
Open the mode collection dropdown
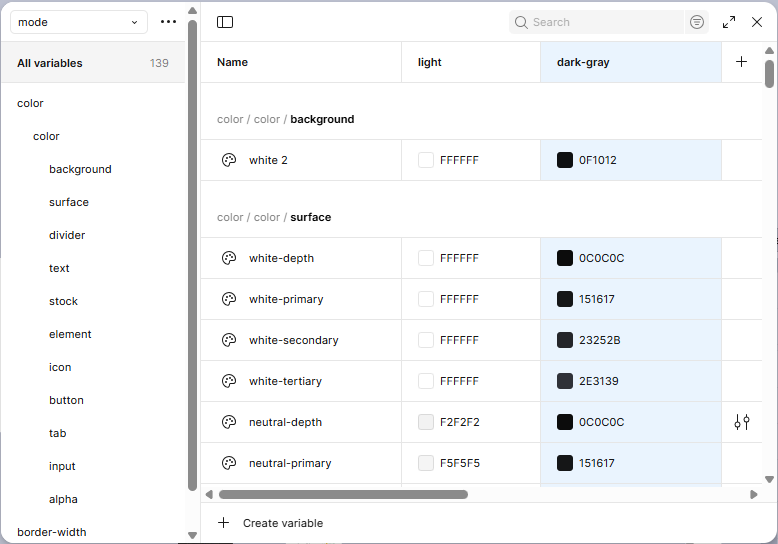tap(79, 22)
